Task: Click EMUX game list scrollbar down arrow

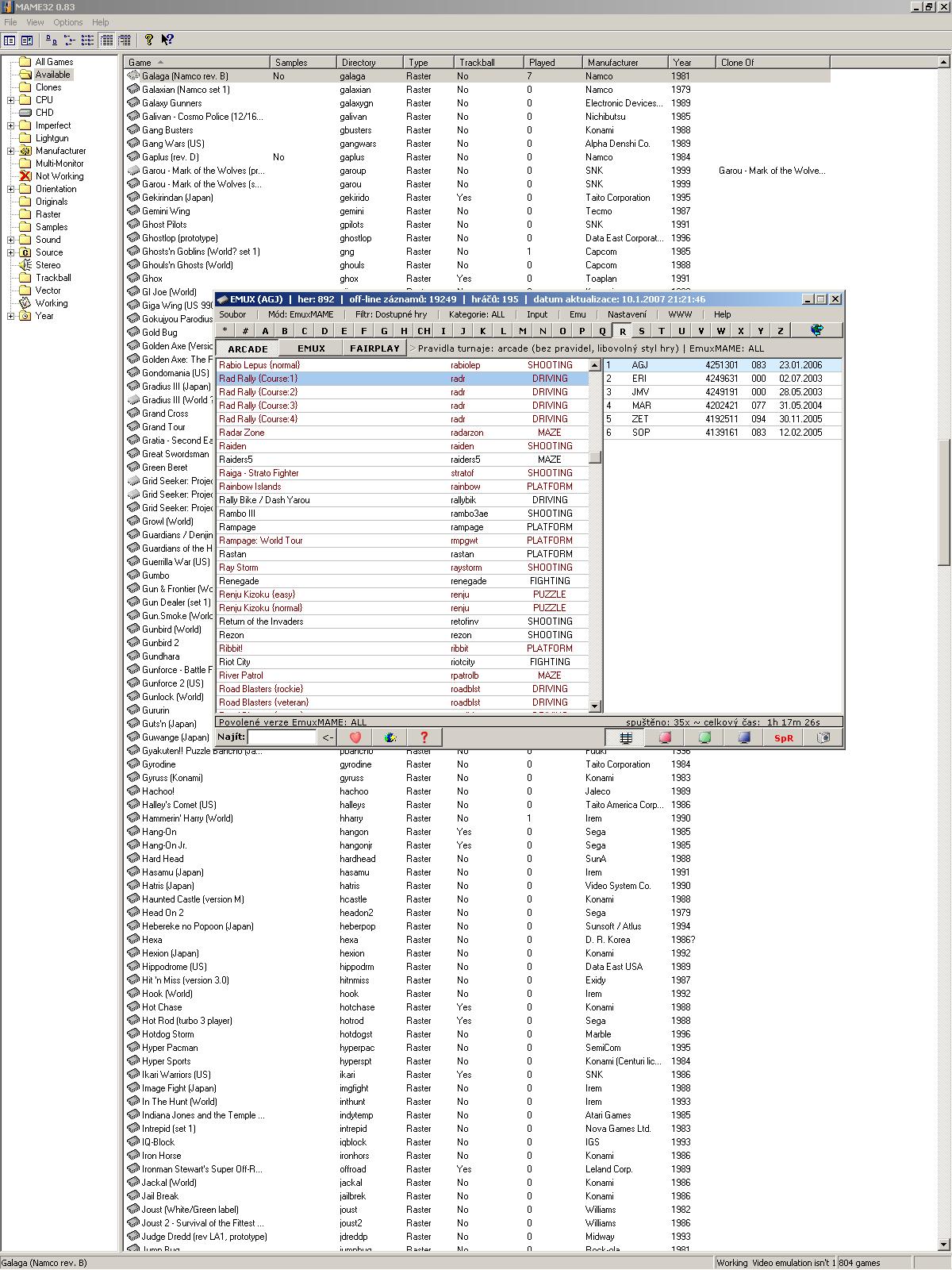Action: click(x=595, y=706)
